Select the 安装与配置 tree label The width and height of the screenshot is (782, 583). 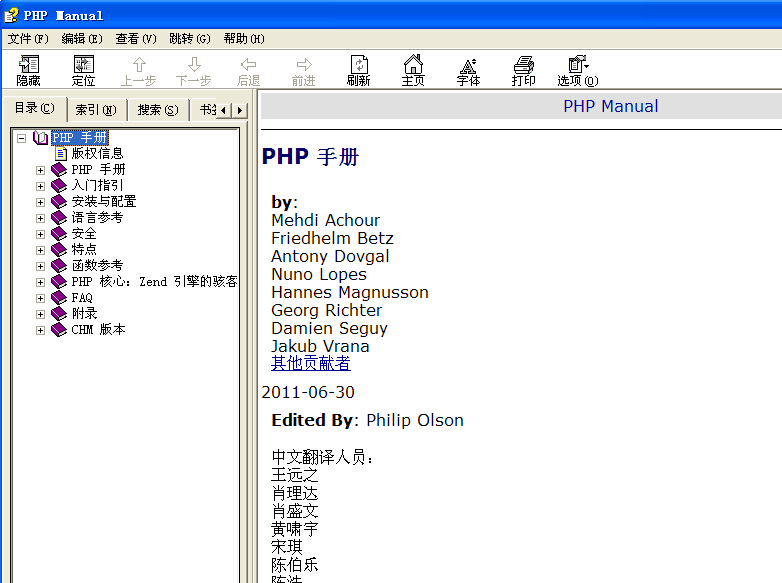pyautogui.click(x=104, y=201)
